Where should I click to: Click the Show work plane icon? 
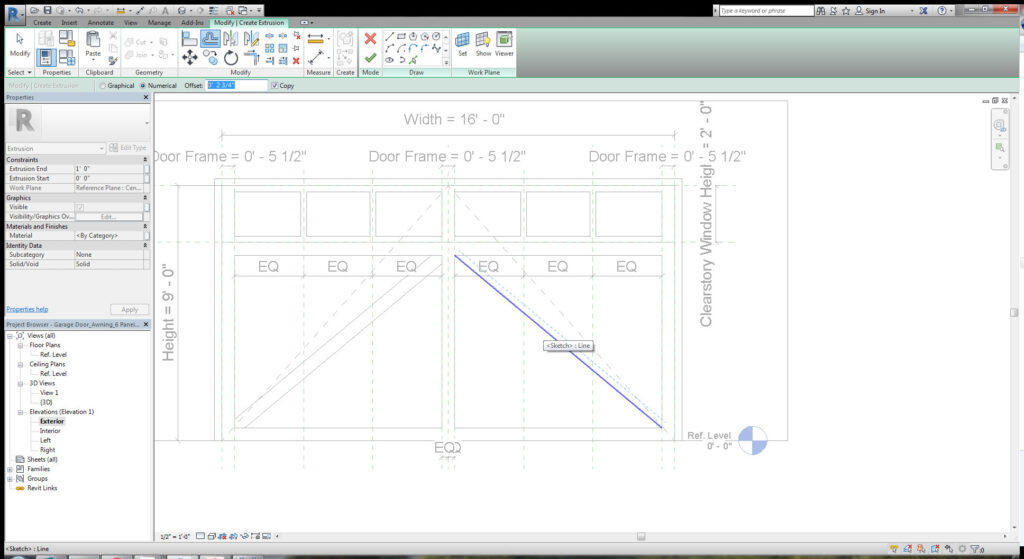483,43
